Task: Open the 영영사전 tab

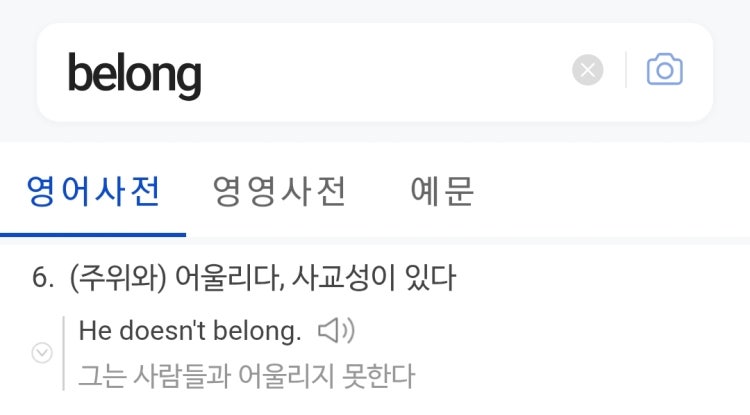Action: [280, 190]
